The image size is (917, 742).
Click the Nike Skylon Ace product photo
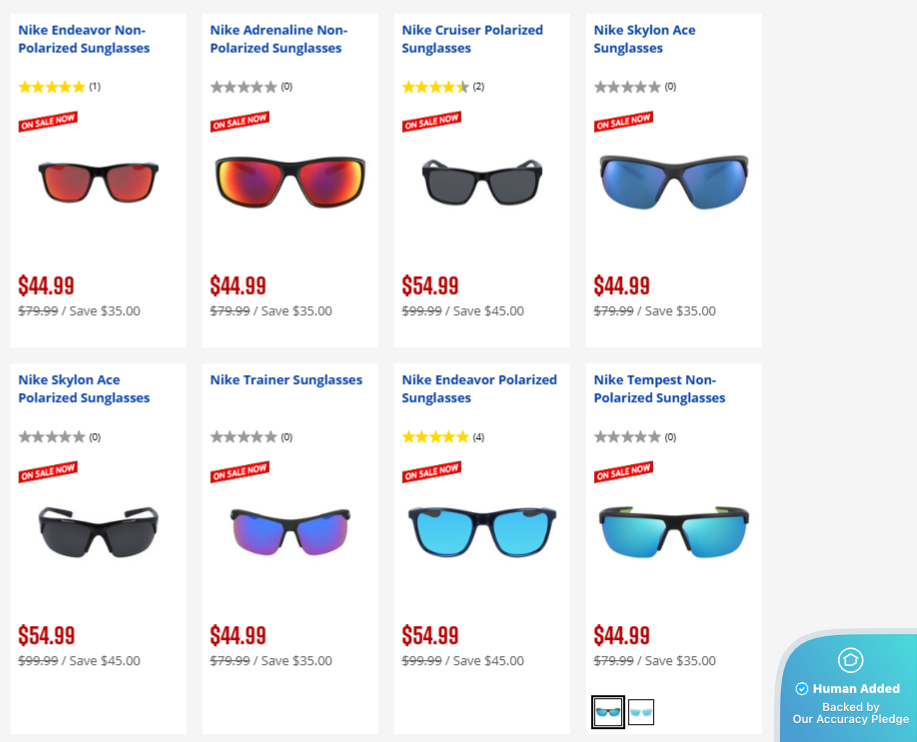(x=673, y=181)
